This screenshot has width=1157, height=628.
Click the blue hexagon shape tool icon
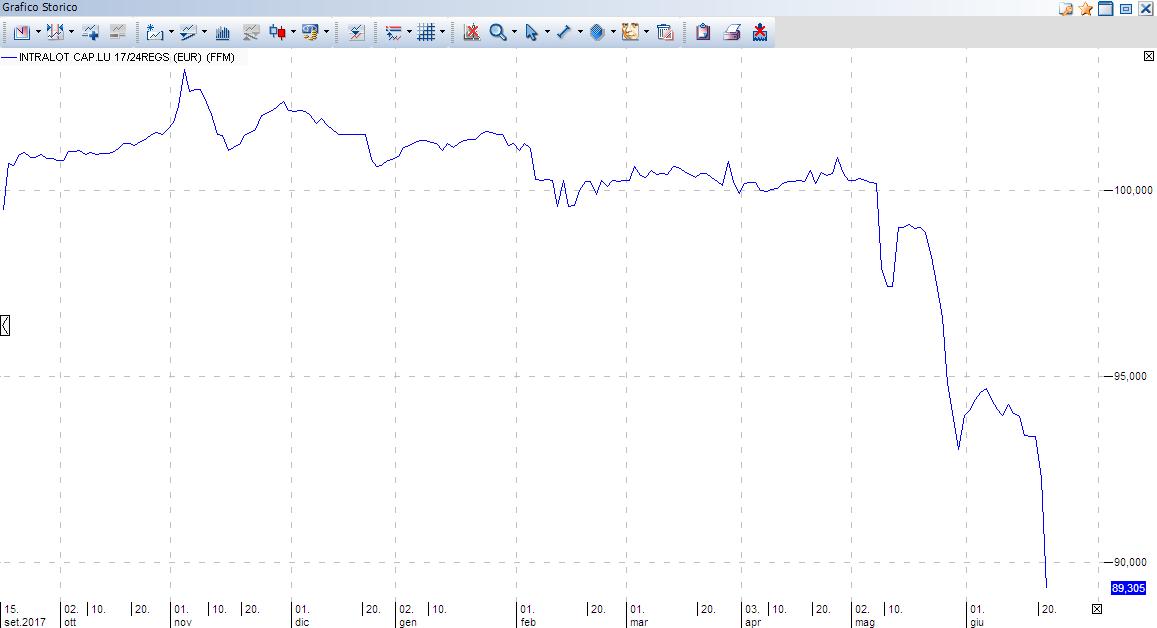pos(597,32)
